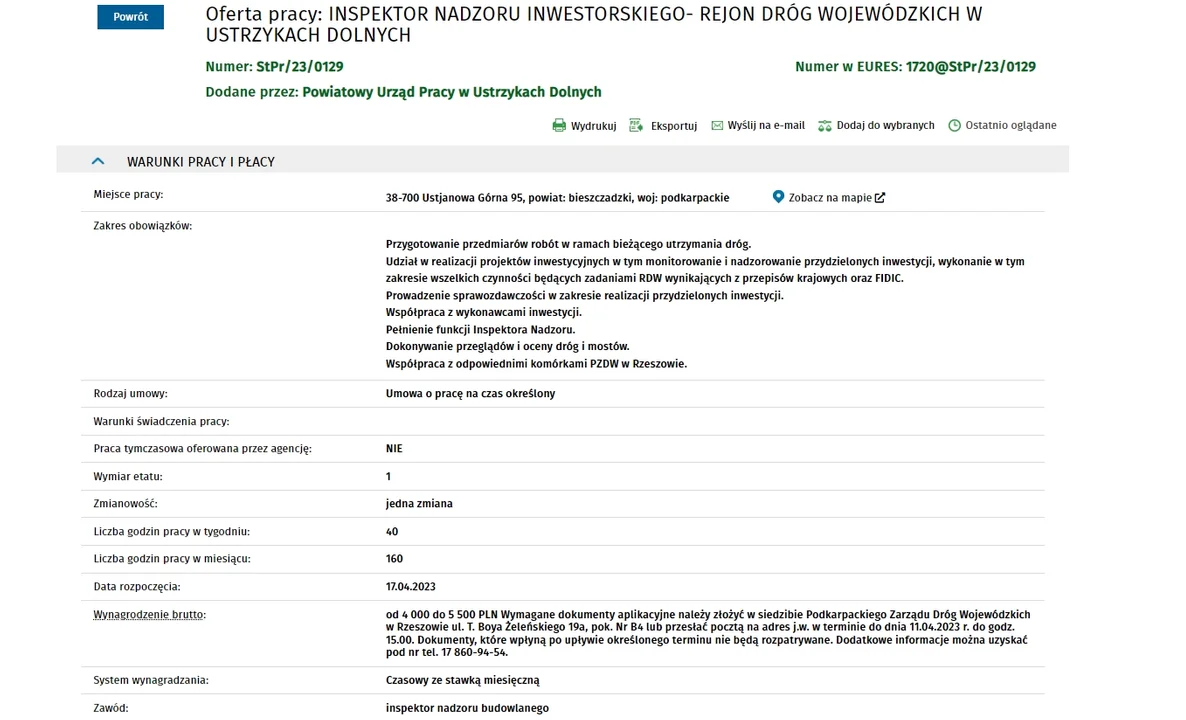Click Powiatowy Urząd Pracy w Ustrzykach Dolnych
The width and height of the screenshot is (1186, 720).
[452, 92]
